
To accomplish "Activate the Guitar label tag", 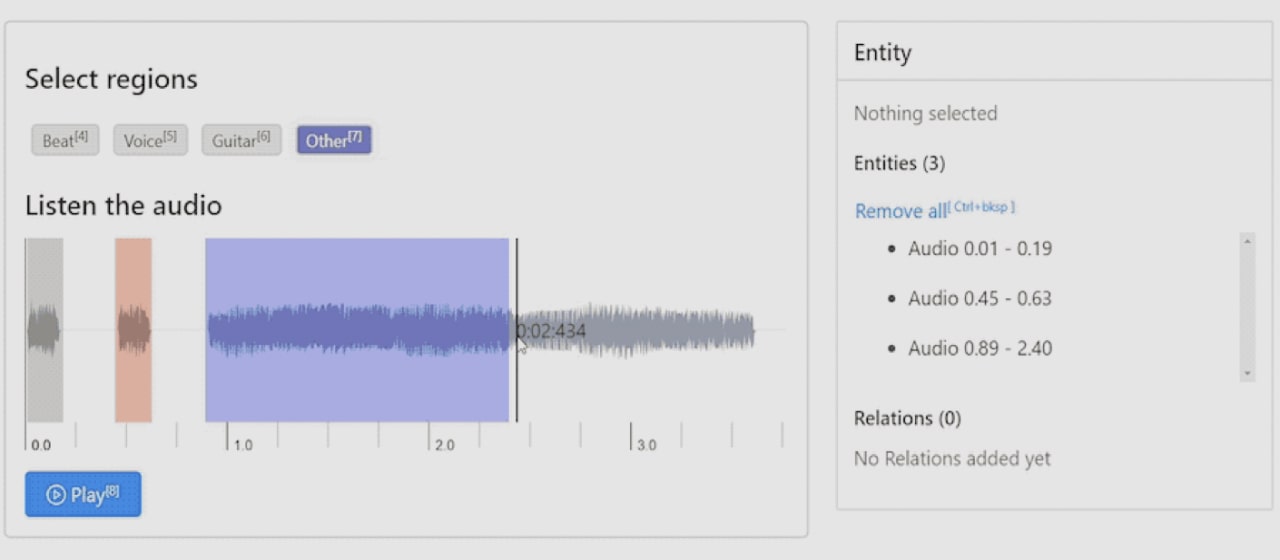I will pyautogui.click(x=241, y=140).
